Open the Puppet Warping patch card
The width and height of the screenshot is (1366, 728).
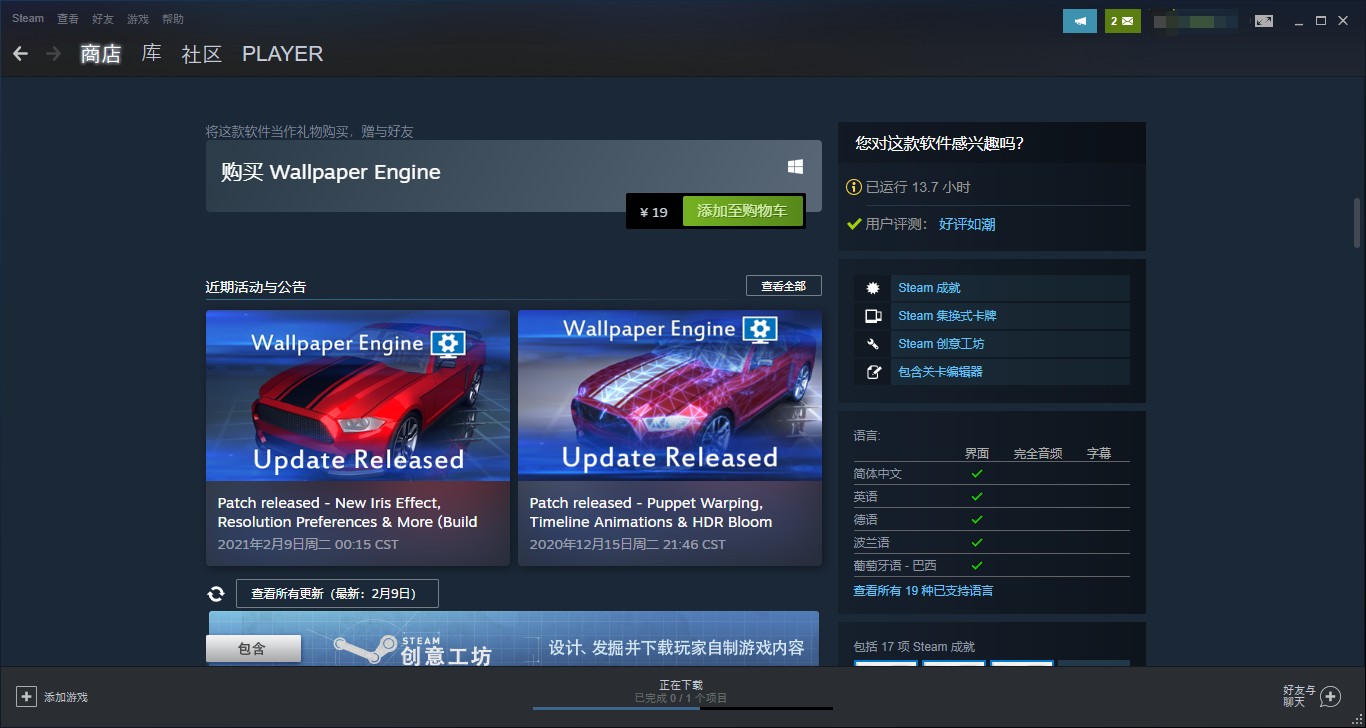670,438
